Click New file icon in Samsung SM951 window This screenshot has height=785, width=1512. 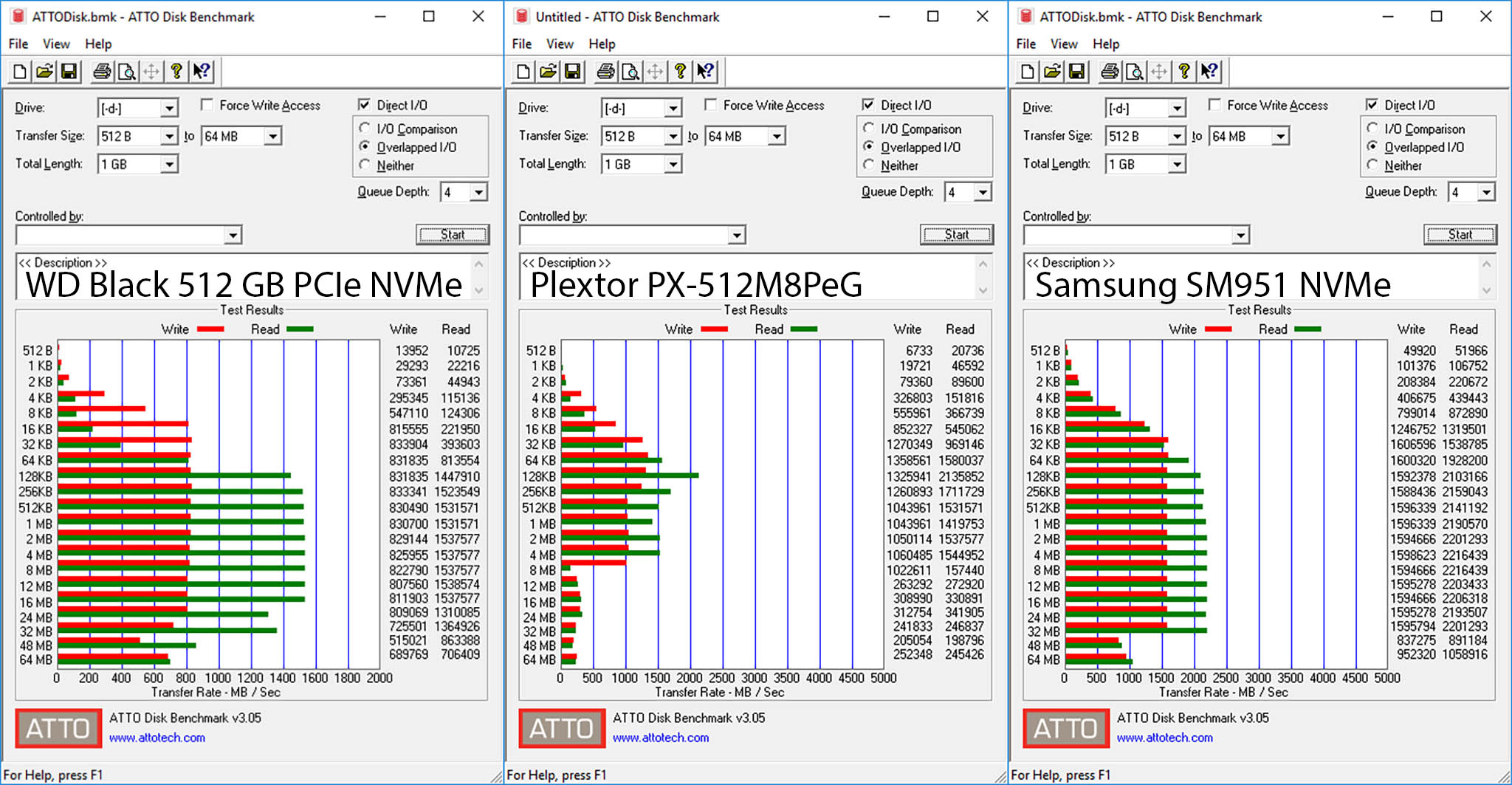pos(1028,72)
